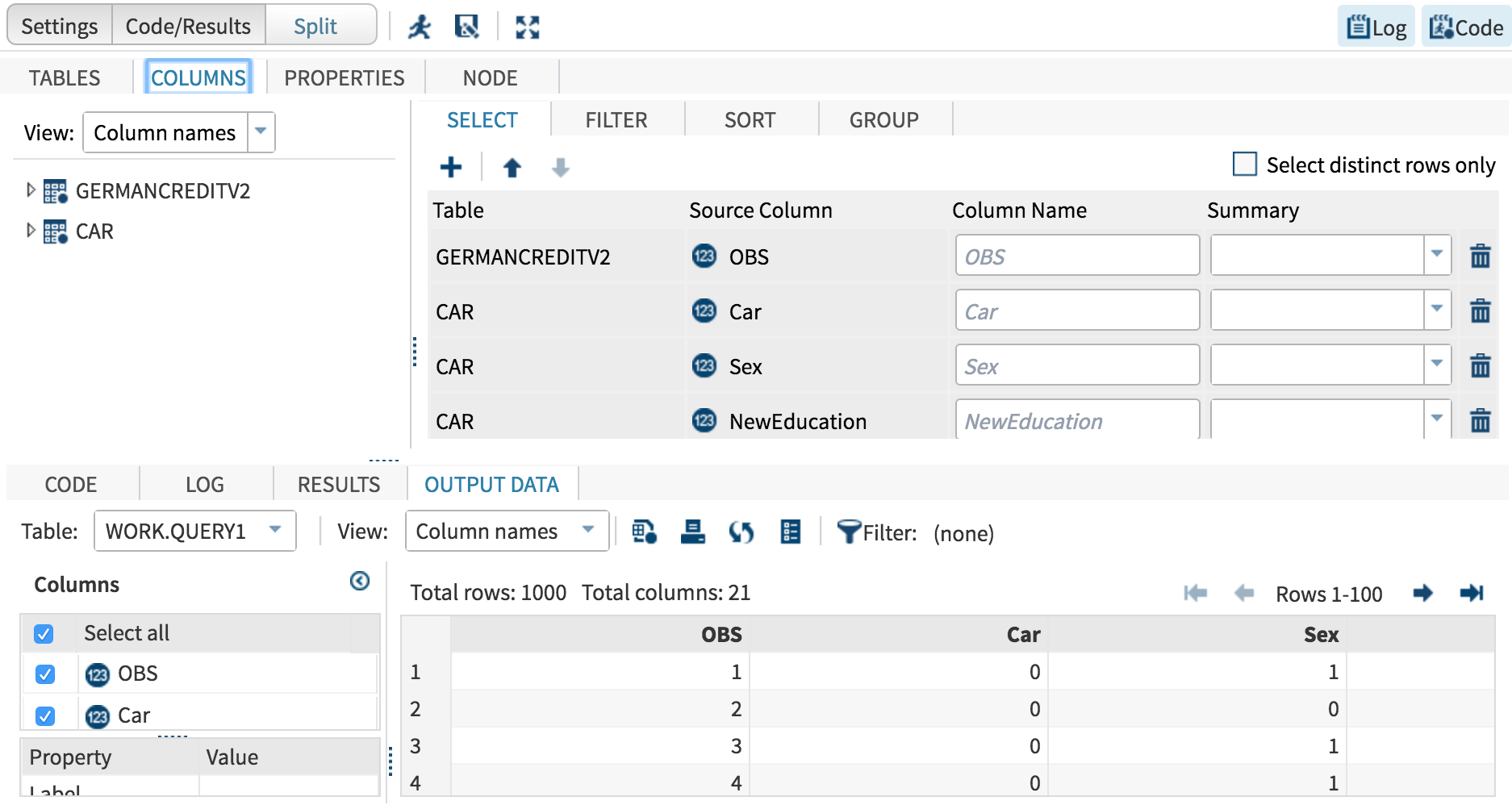
Task: Open the column details view icon
Action: tap(789, 532)
